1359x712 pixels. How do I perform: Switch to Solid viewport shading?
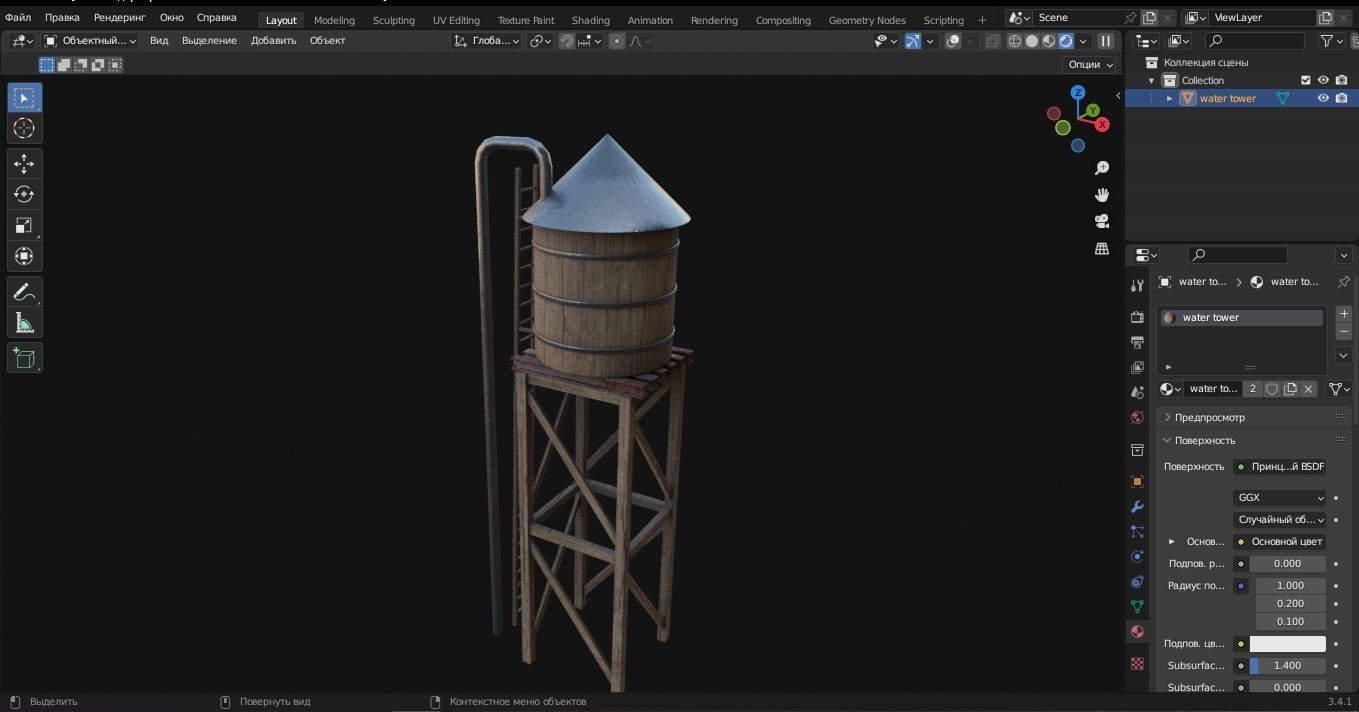(1032, 41)
